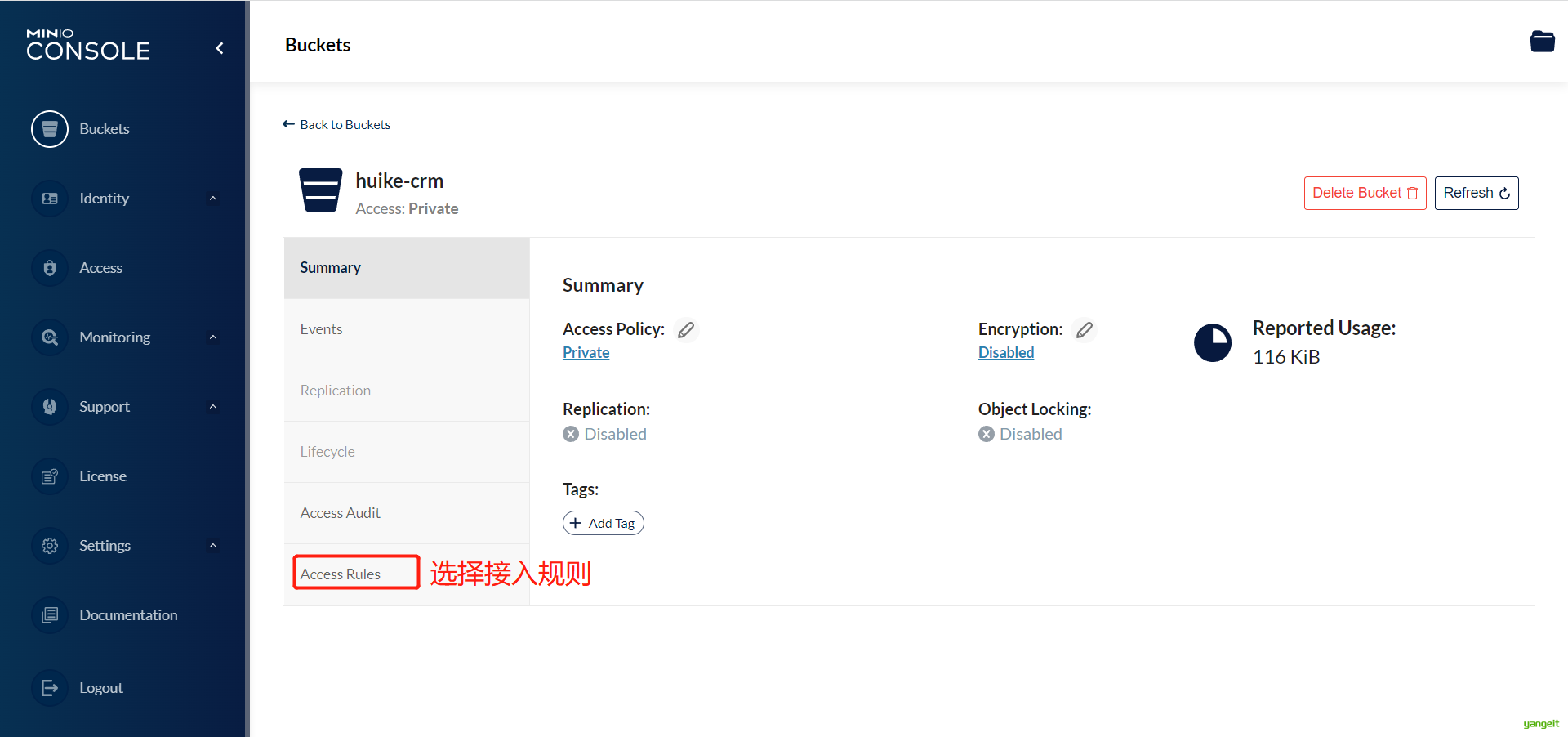Click the MinIO Console logo
The height and width of the screenshot is (737, 1568).
pyautogui.click(x=88, y=46)
